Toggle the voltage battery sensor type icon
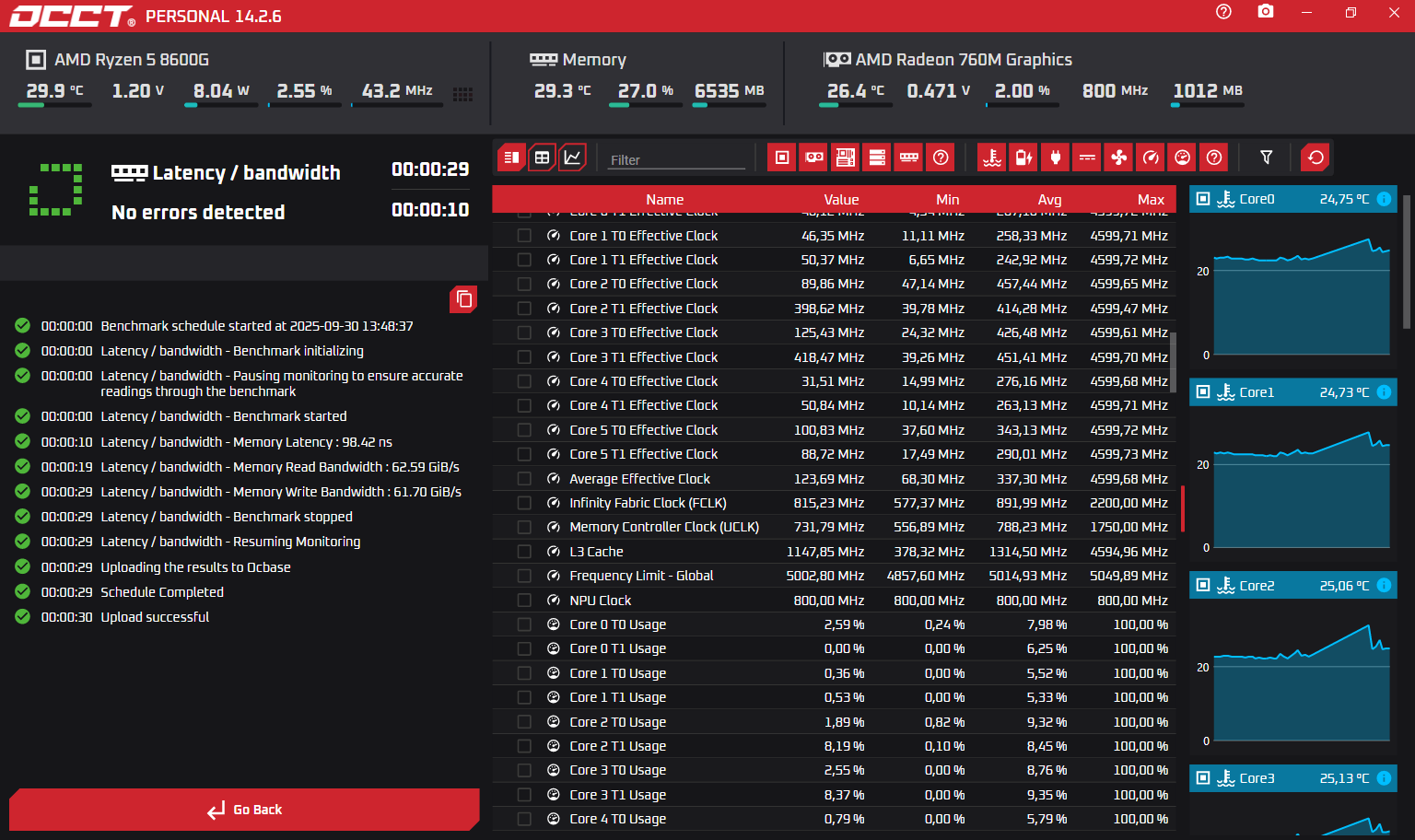 [x=1023, y=157]
